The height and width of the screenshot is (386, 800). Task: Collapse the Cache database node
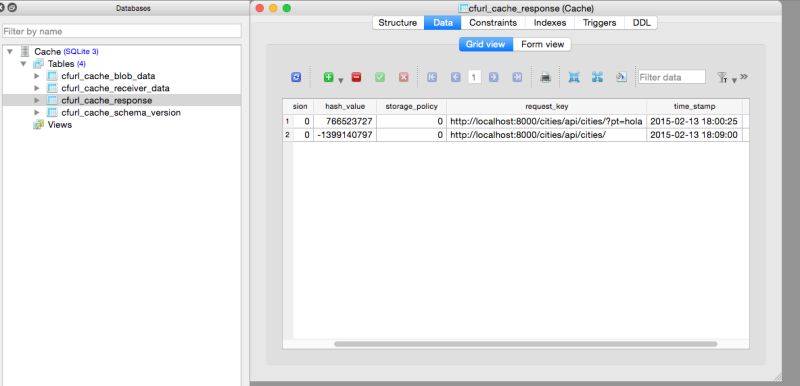10,52
